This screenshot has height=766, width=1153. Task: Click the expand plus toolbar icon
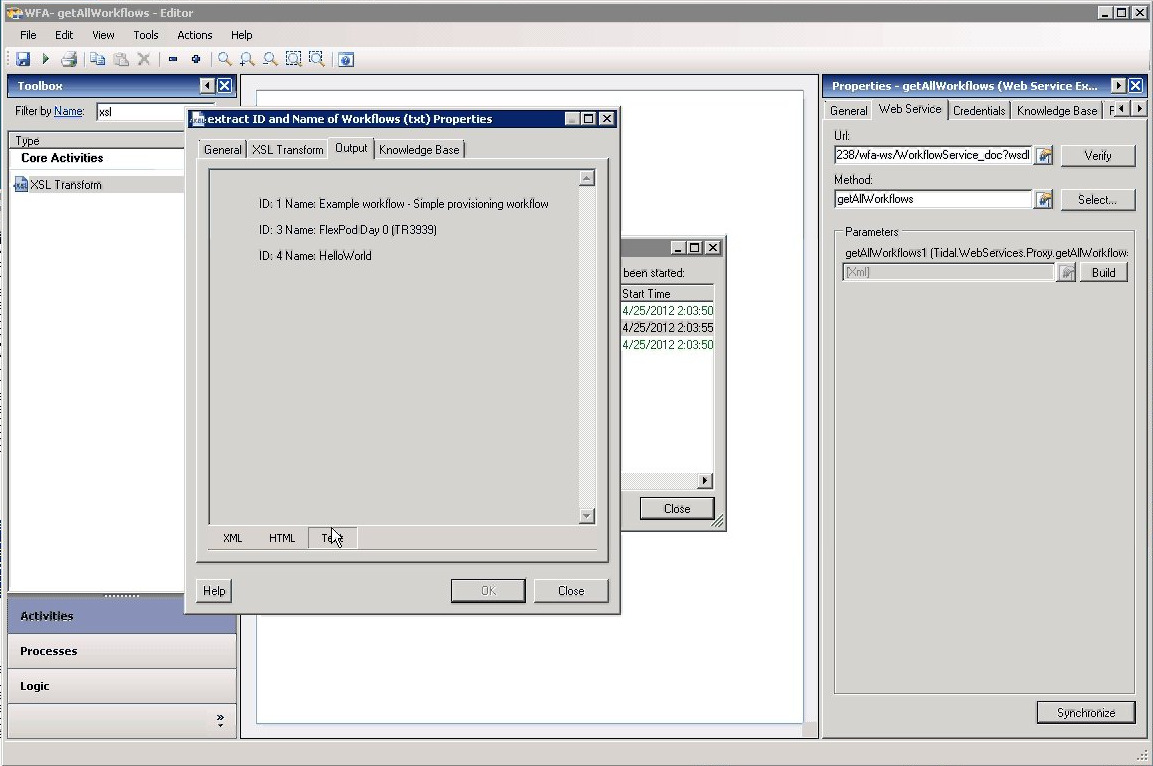click(196, 60)
